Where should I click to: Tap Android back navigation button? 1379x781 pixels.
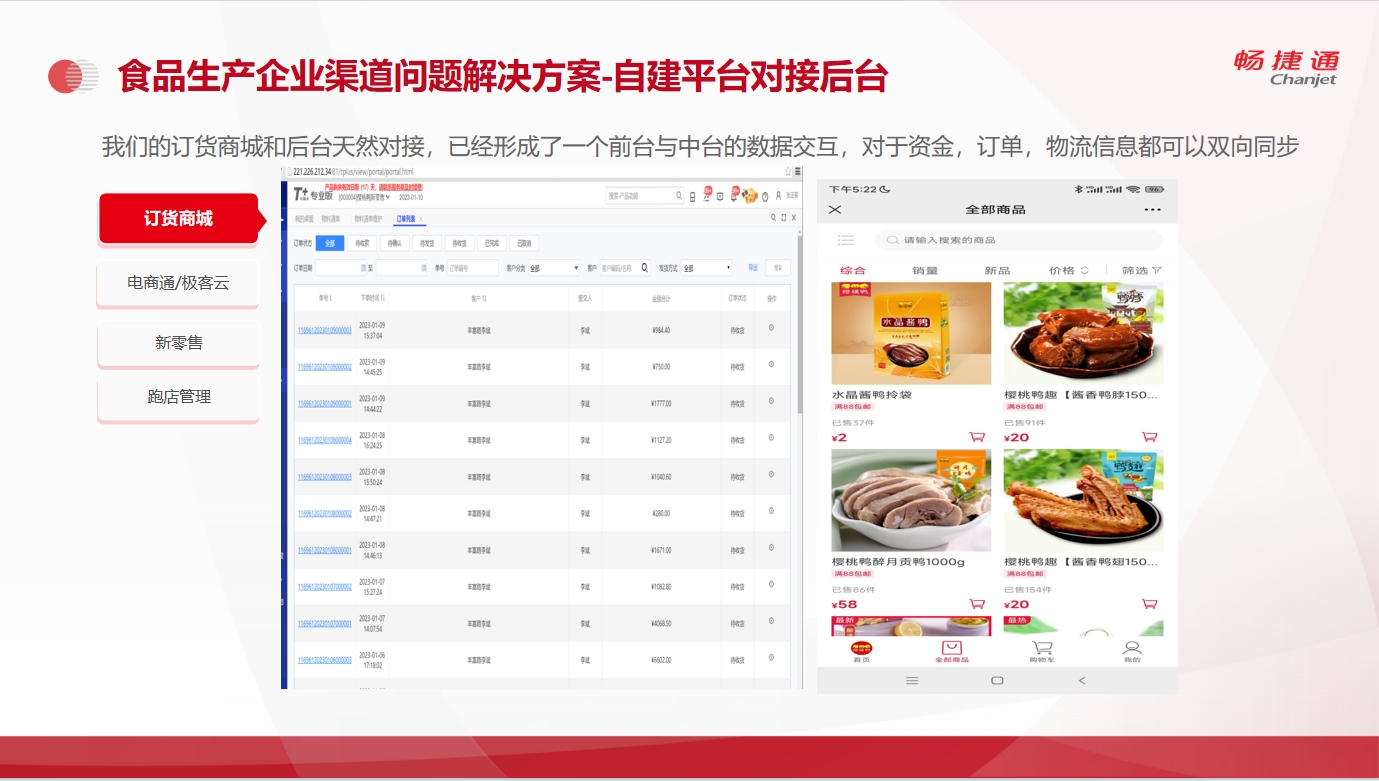(x=1081, y=680)
